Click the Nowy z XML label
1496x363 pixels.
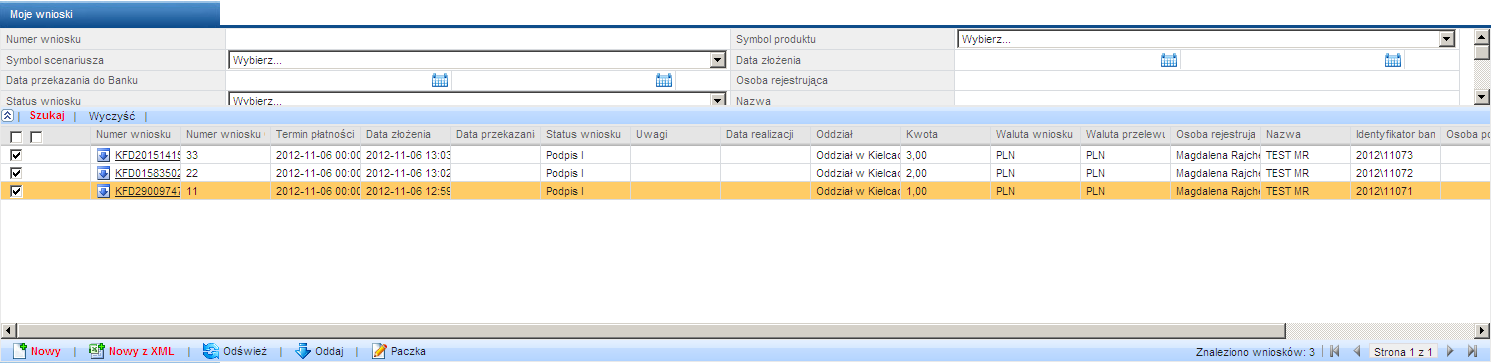click(141, 352)
